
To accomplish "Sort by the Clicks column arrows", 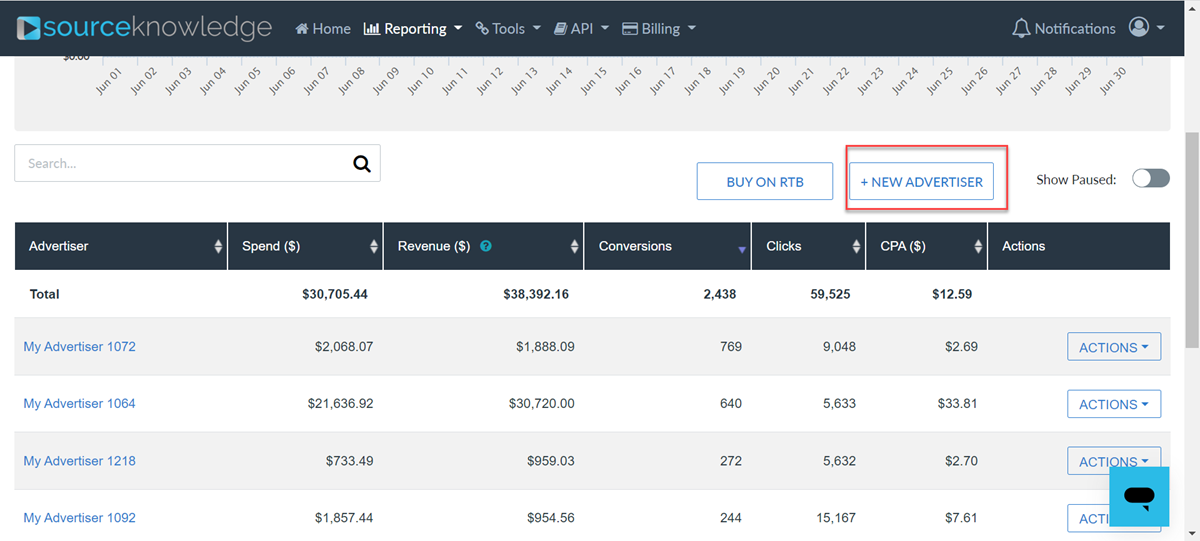I will coord(857,246).
